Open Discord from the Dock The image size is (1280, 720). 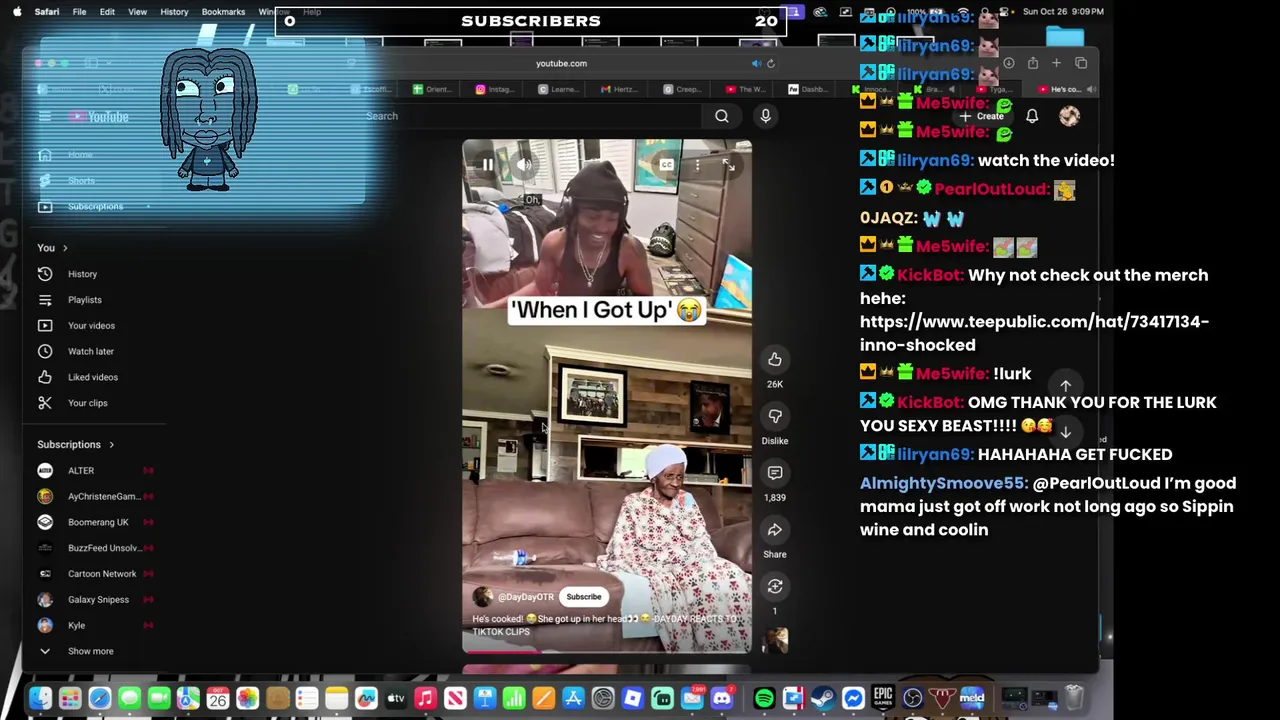tap(722, 698)
